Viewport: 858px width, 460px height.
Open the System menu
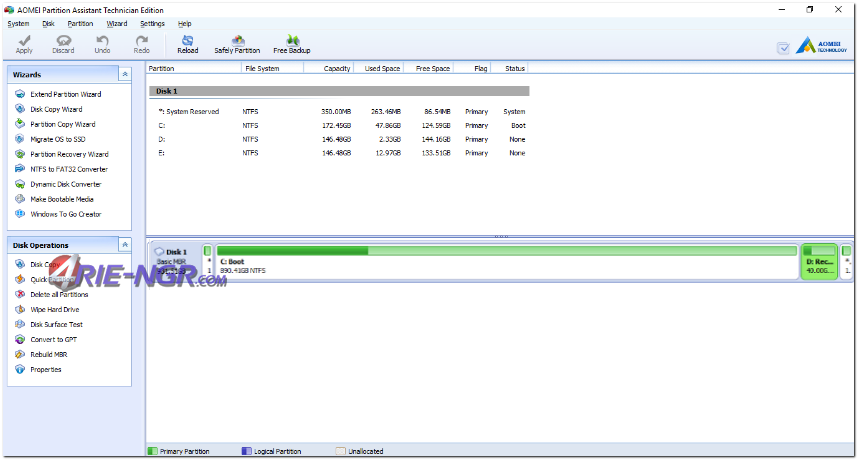click(x=18, y=24)
